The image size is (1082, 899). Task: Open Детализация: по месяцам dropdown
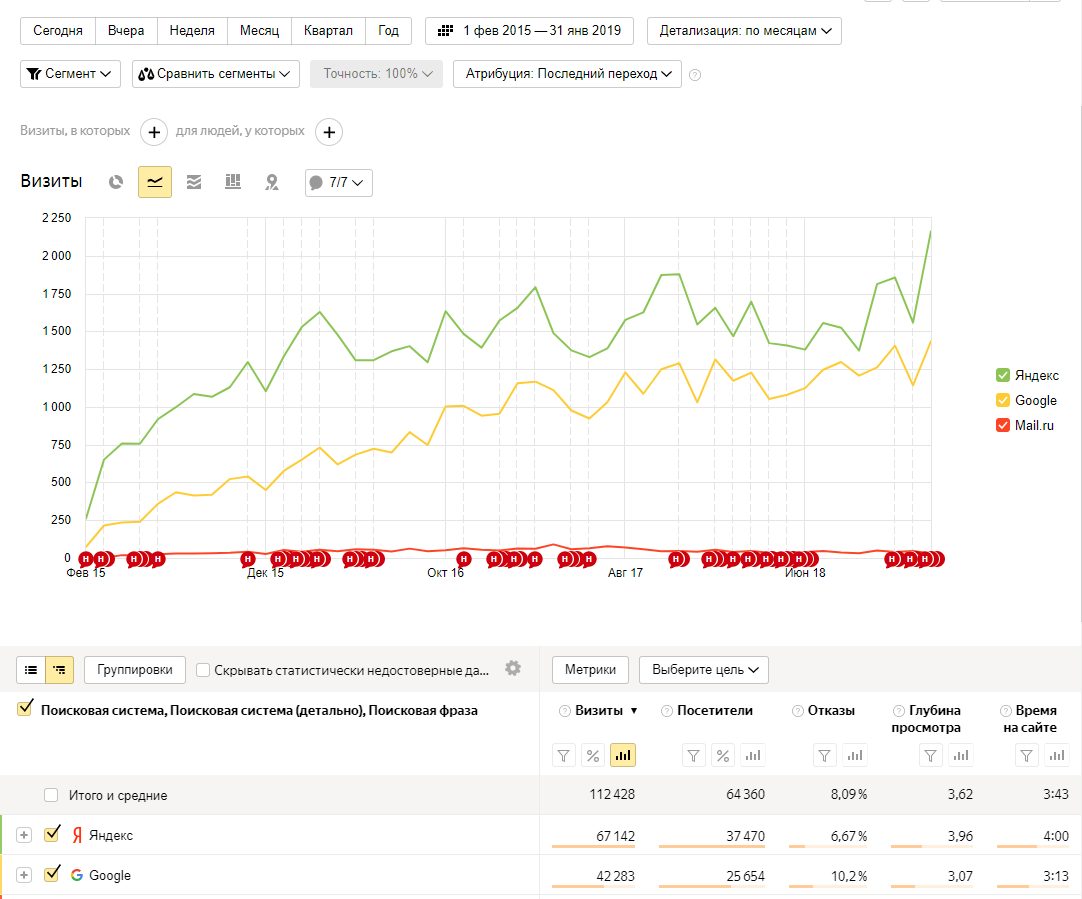(744, 31)
